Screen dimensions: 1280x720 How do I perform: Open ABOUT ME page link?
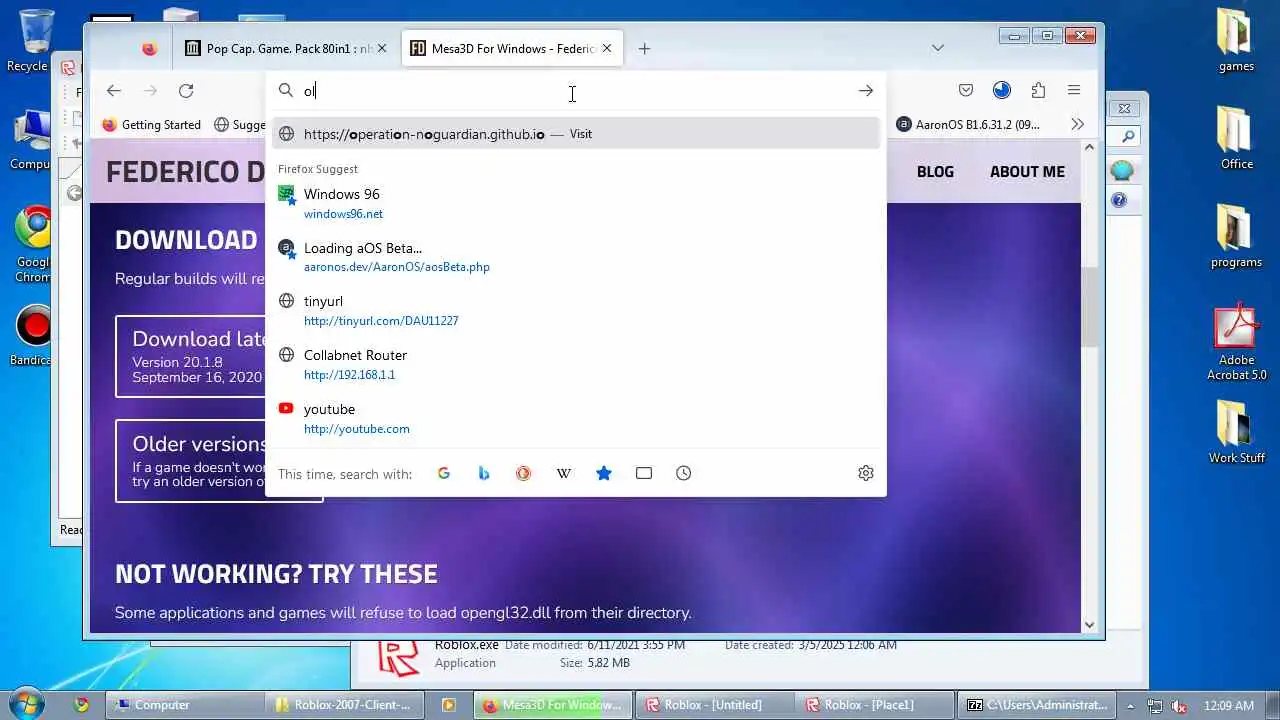pyautogui.click(x=1027, y=172)
